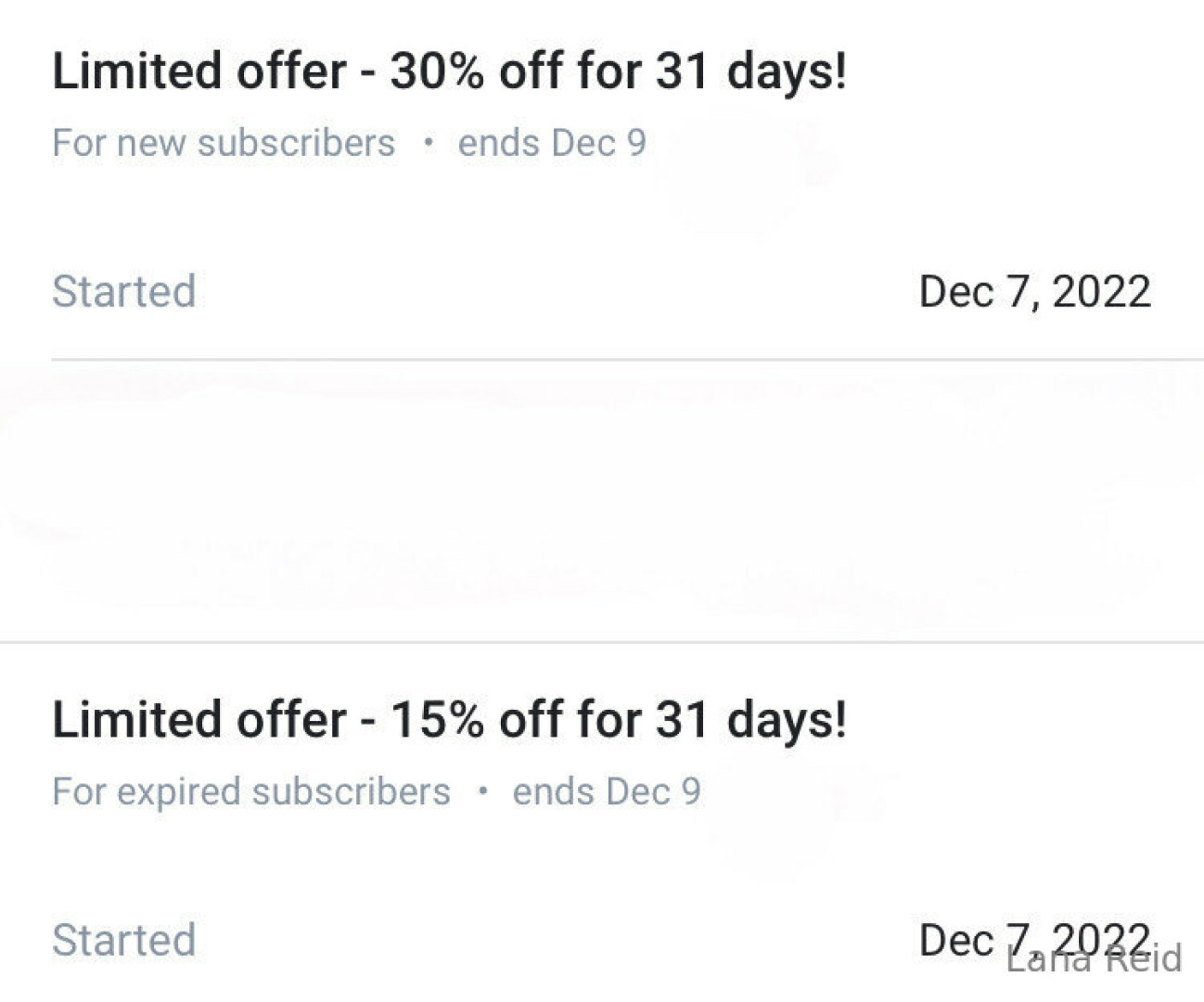Open the 15% off limited offer

tap(449, 720)
